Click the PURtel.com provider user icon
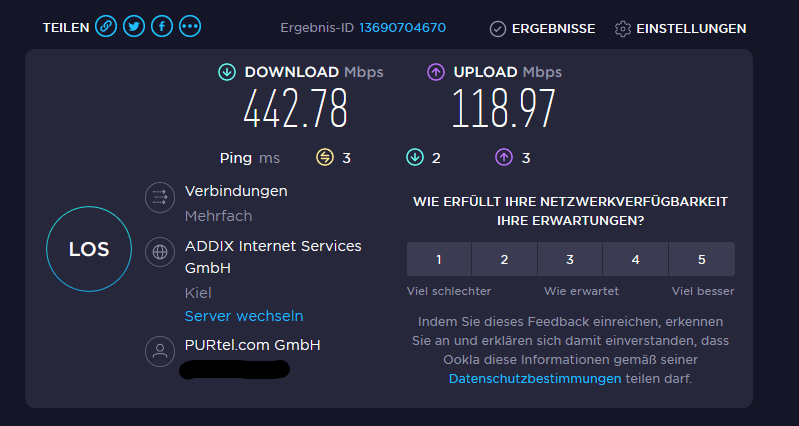Screen dimensions: 799x426 point(160,351)
